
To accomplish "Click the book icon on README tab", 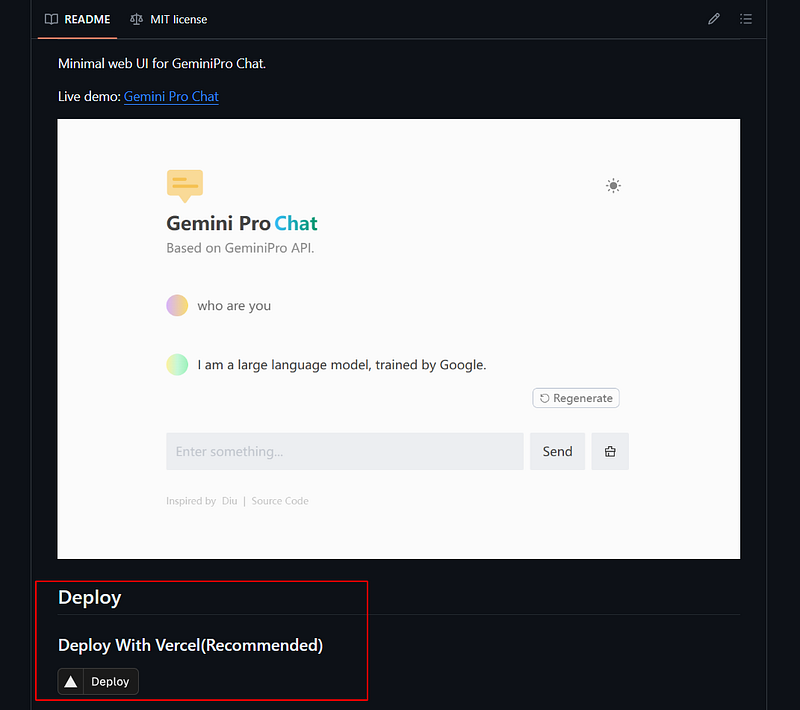I will point(52,19).
